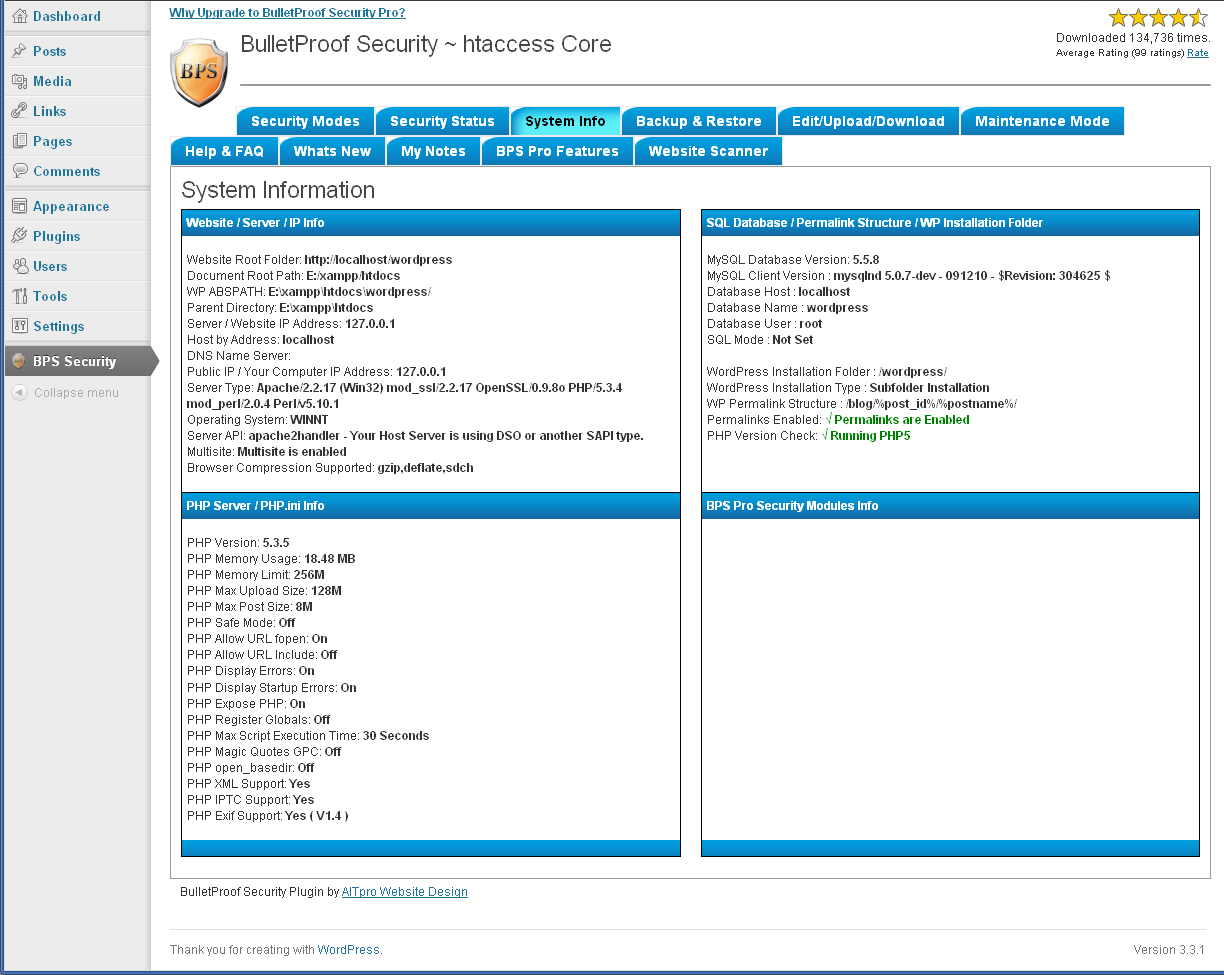This screenshot has width=1224, height=975.
Task: Click the Tools icon in sidebar
Action: point(19,296)
